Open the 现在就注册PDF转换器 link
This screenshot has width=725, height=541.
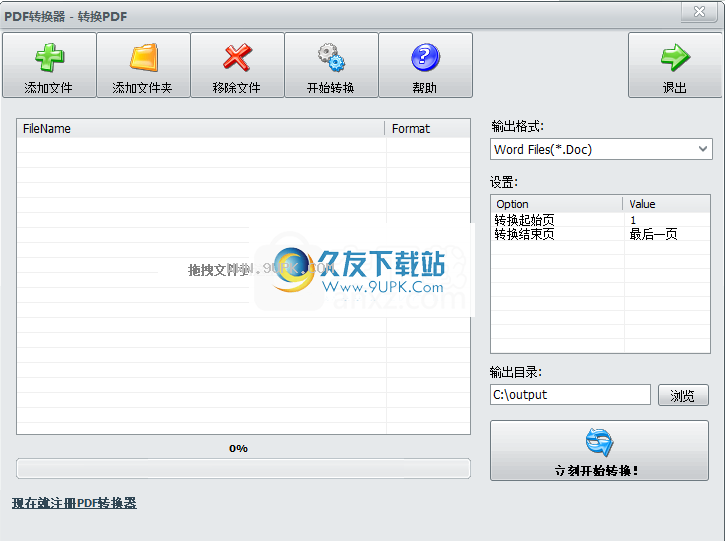coord(74,503)
